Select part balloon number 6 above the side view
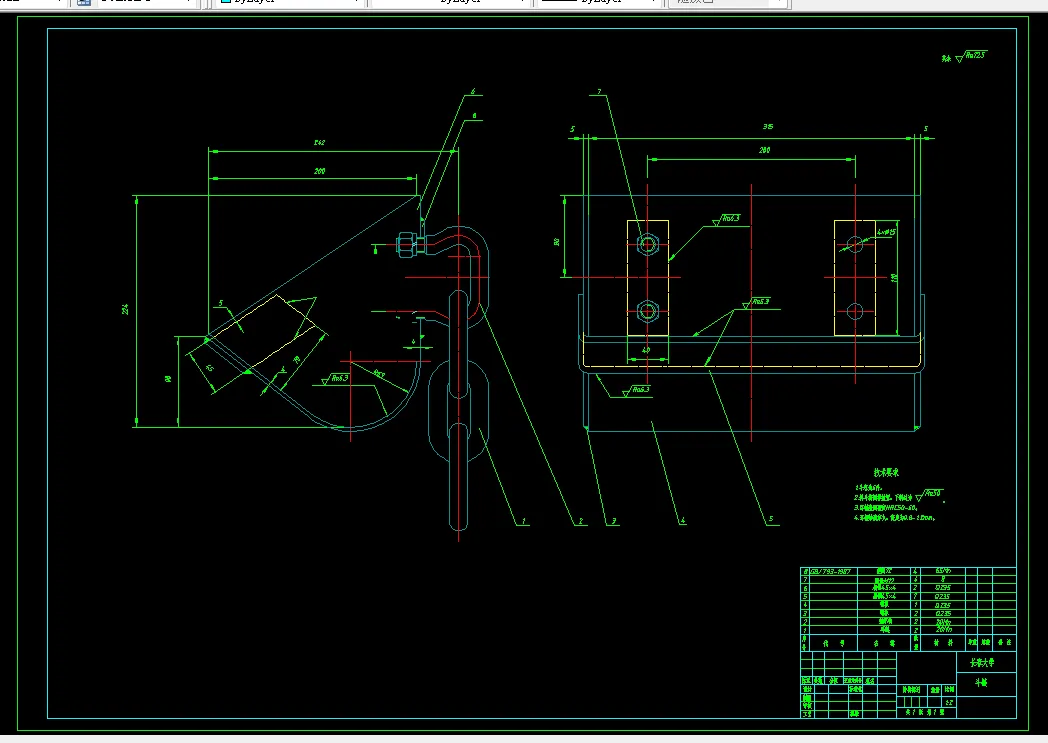This screenshot has height=743, width=1048. pos(473,92)
